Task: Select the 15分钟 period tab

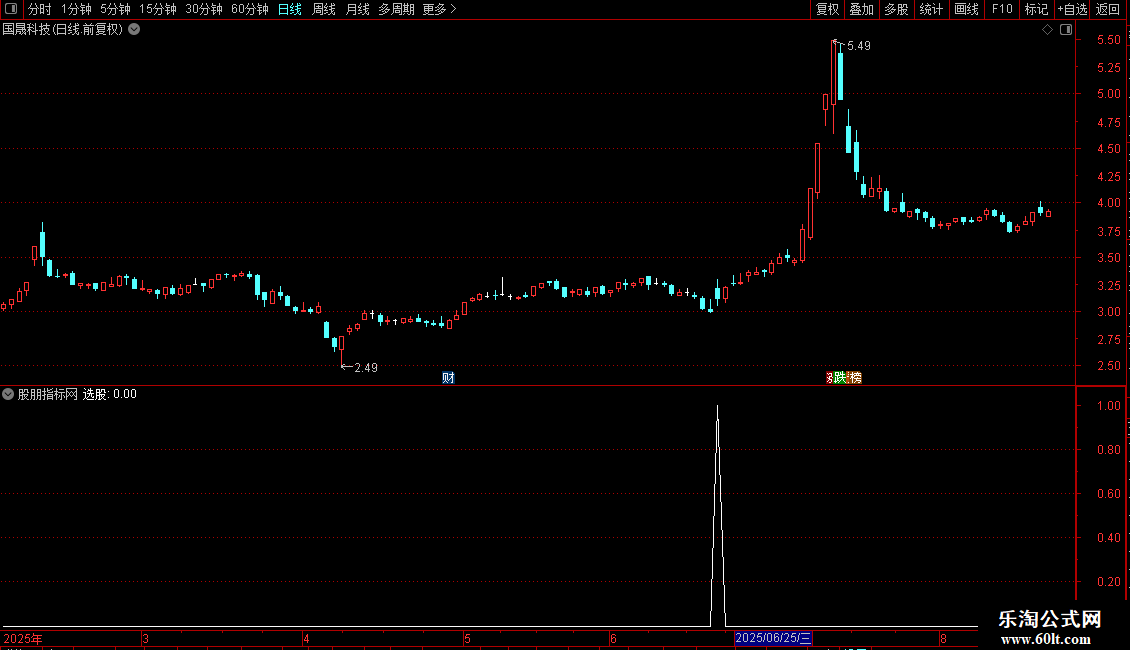Action: pyautogui.click(x=158, y=9)
